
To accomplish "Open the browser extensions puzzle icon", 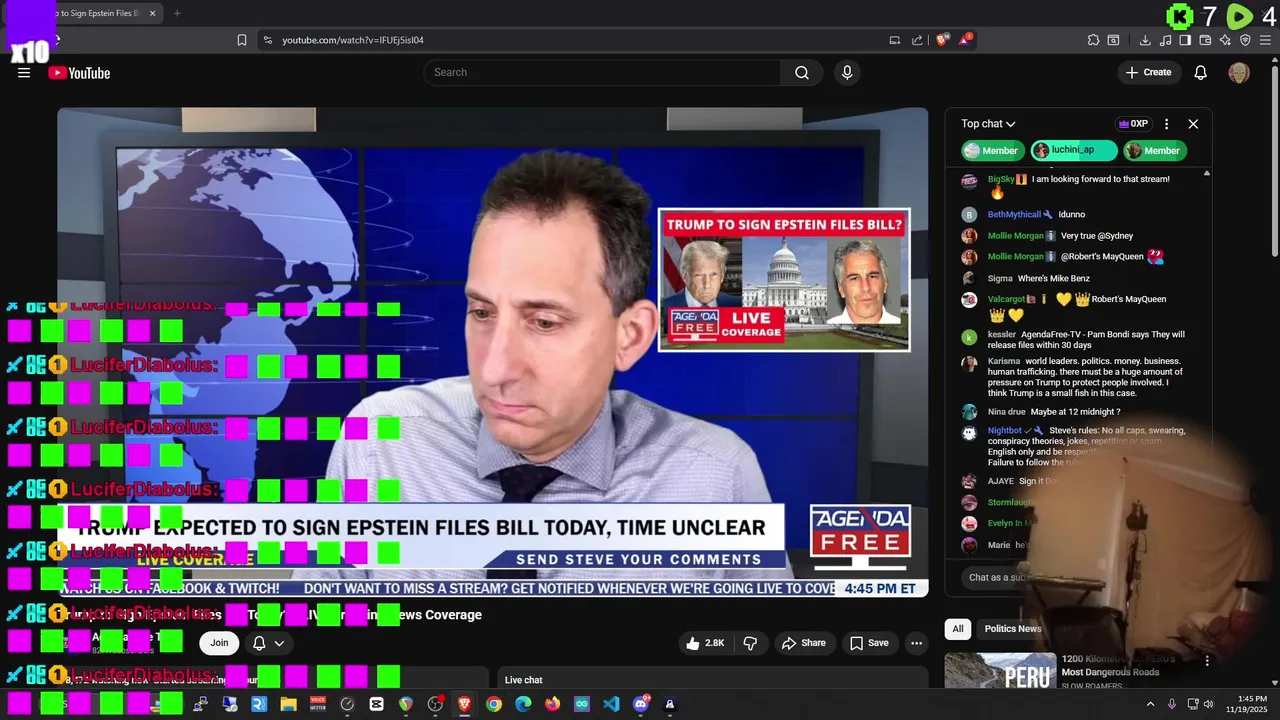I will pos(1093,40).
